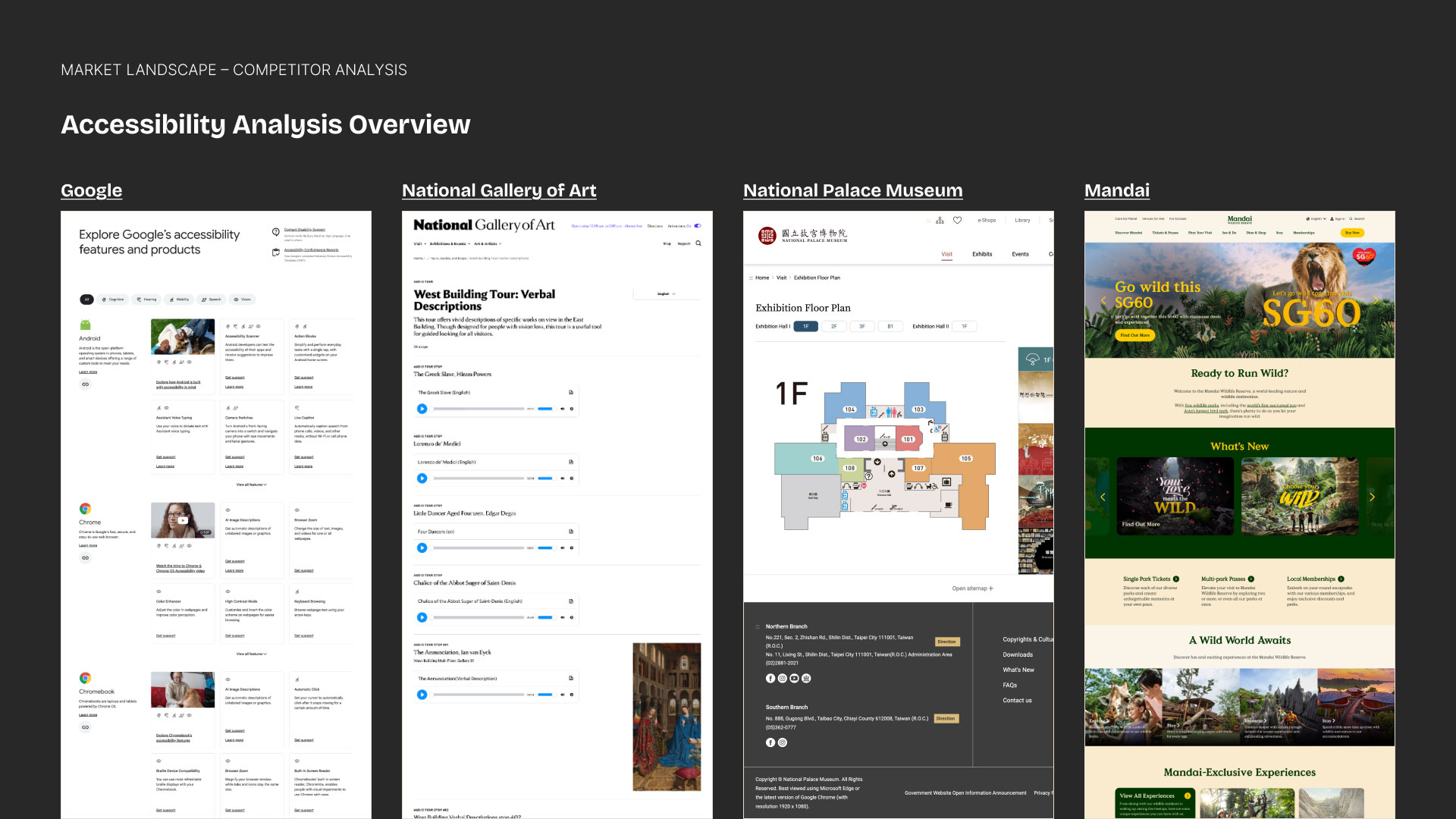Click Northern Branch Facebook icon
Screen dimensions: 1456x819
click(x=770, y=679)
